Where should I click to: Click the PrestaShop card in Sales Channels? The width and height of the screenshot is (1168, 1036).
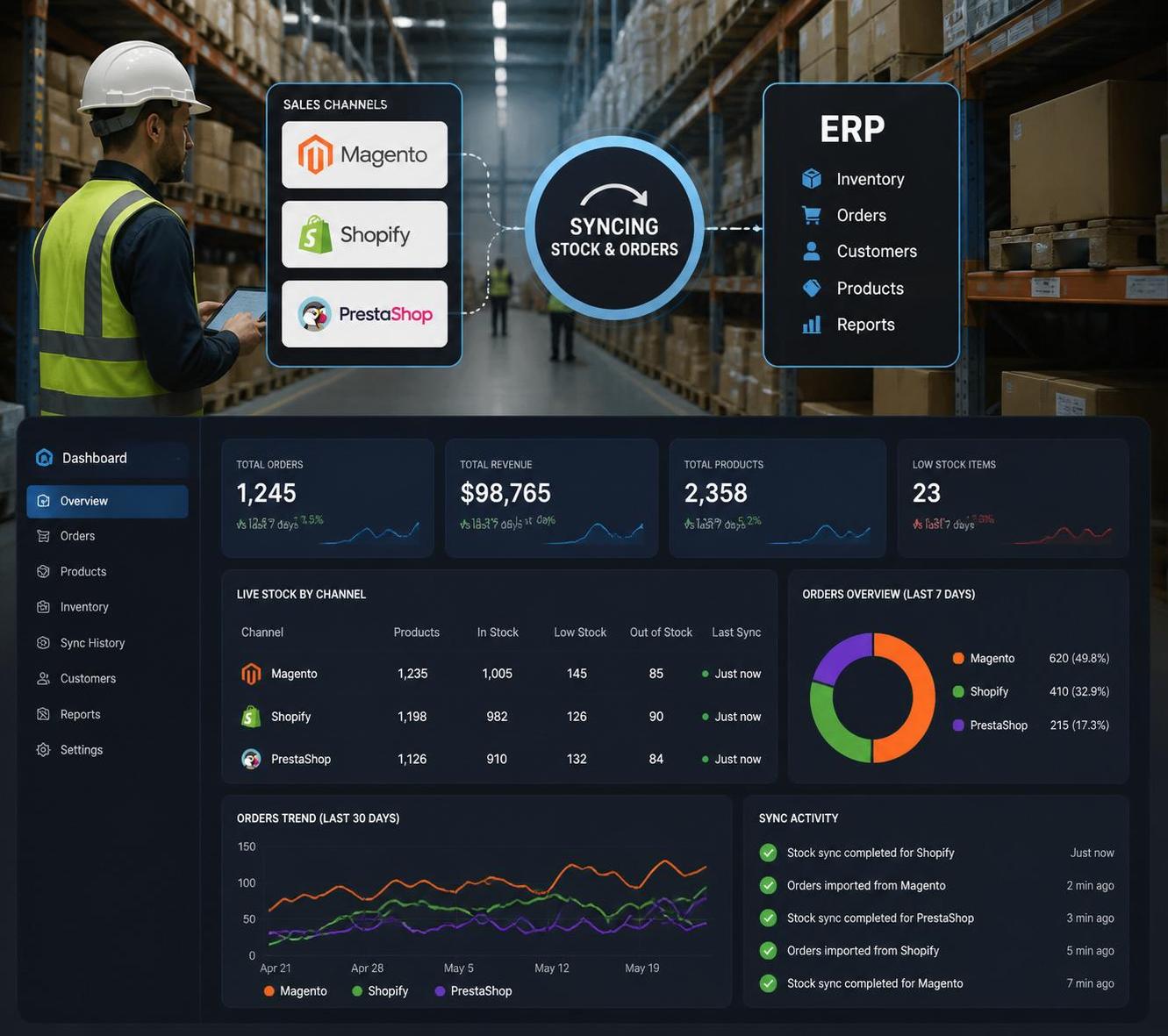click(x=364, y=314)
